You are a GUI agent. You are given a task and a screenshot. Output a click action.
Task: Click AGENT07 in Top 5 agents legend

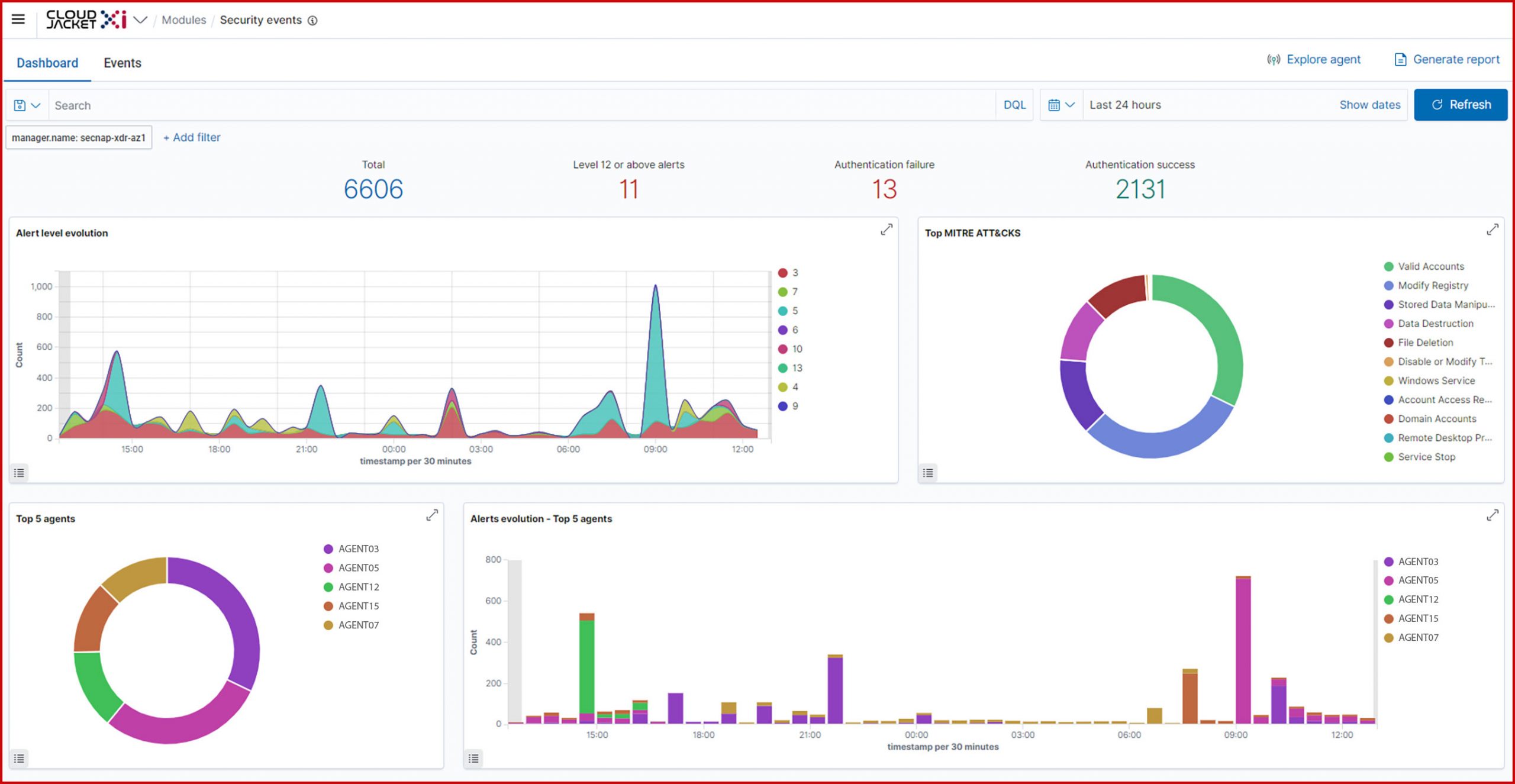(x=352, y=625)
